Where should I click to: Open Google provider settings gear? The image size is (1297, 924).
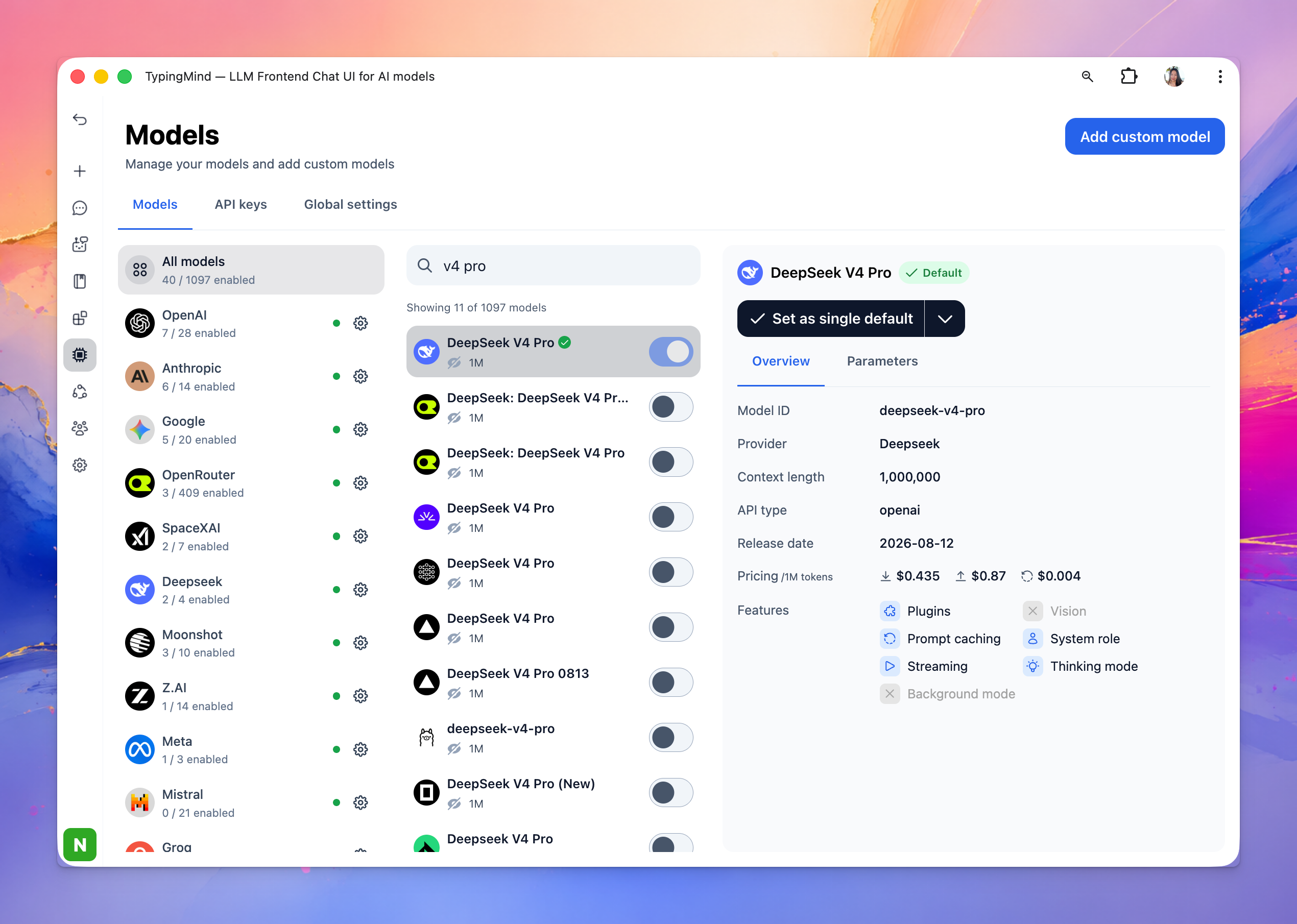[360, 429]
